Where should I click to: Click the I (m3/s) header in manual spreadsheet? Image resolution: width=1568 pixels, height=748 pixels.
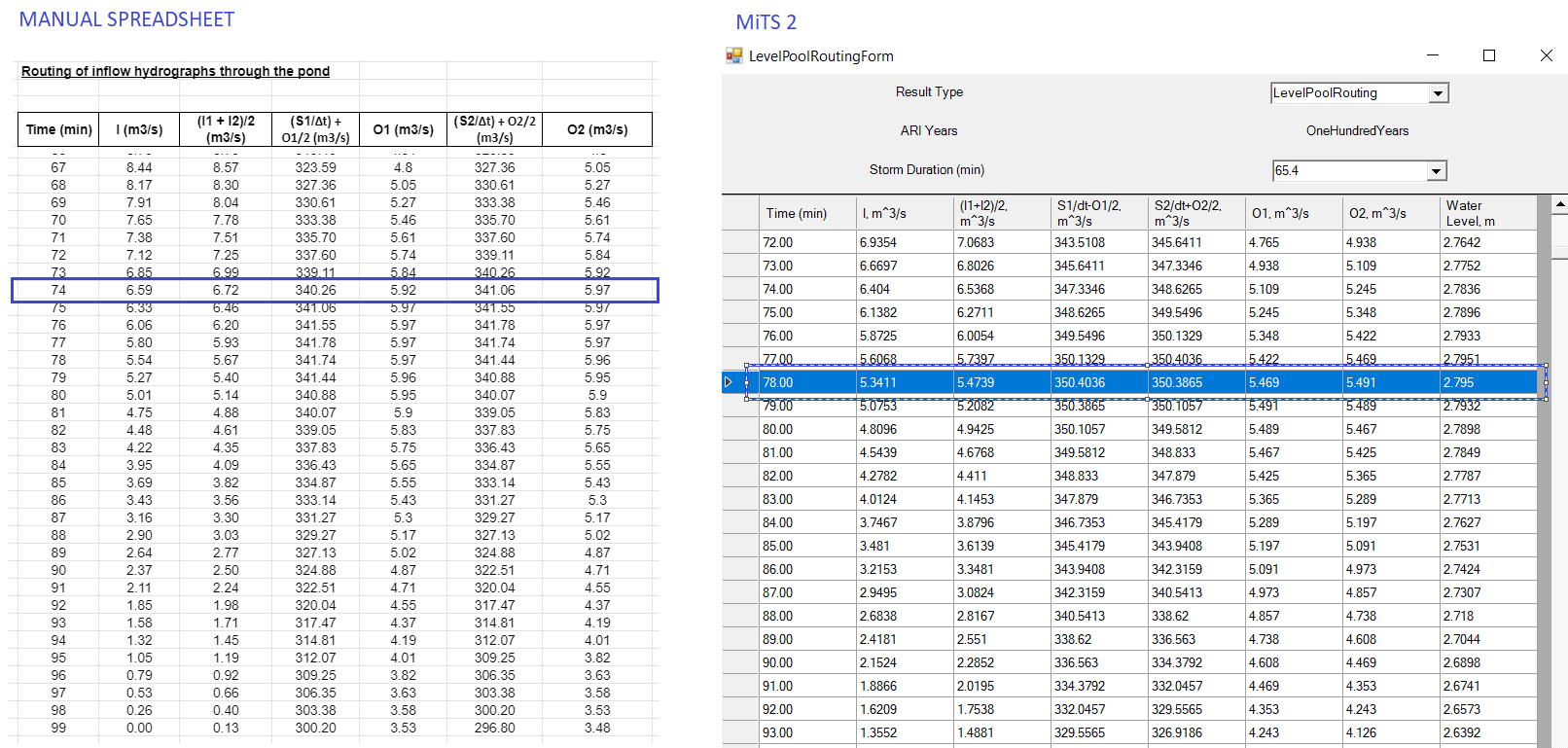click(x=139, y=129)
